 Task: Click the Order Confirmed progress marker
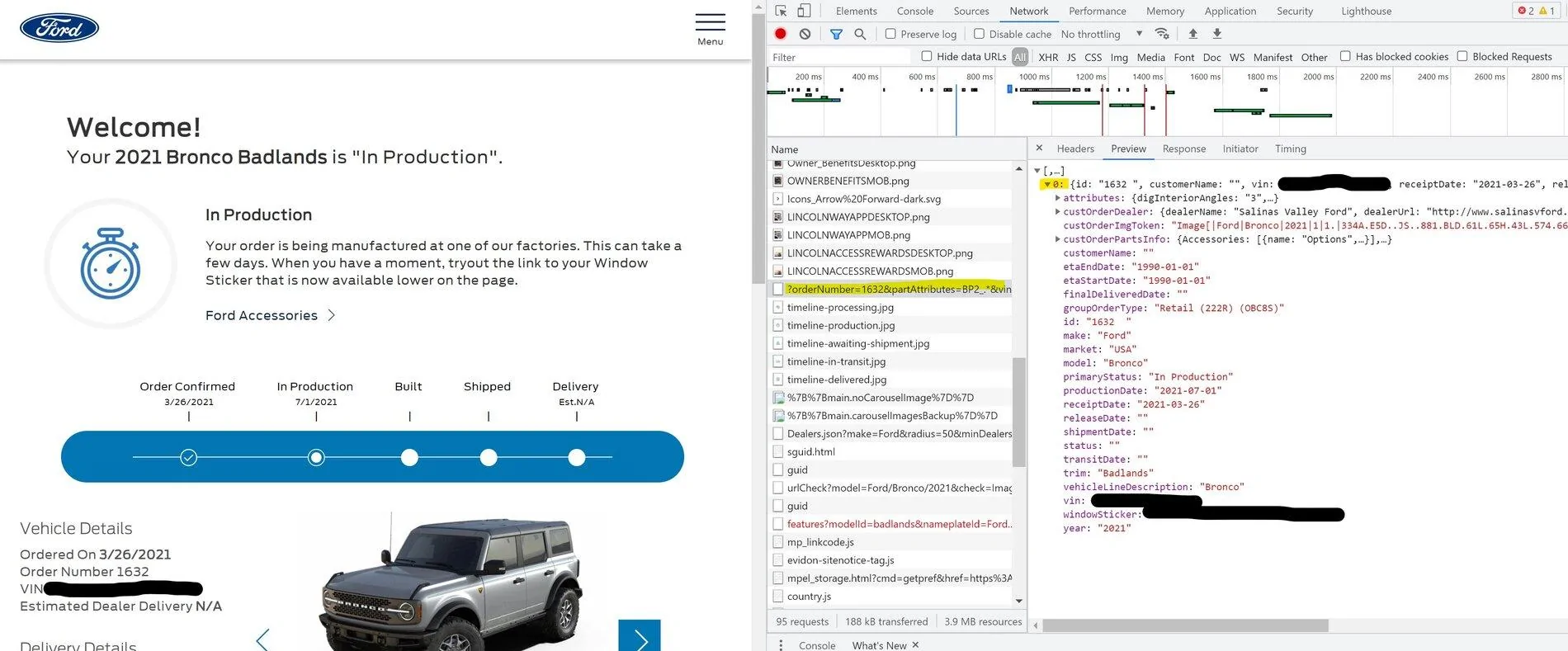pyautogui.click(x=189, y=457)
